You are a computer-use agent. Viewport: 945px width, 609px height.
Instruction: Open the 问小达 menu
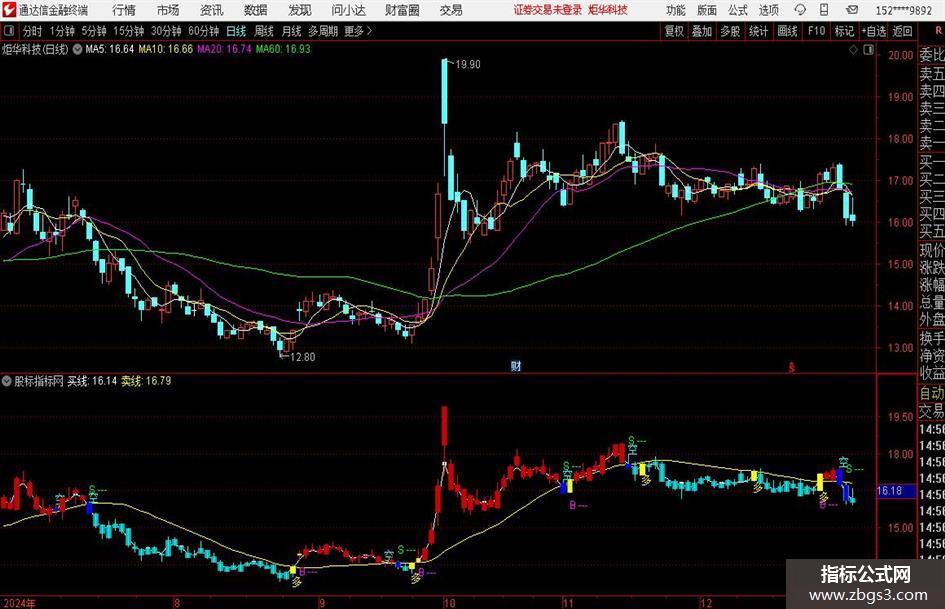tap(348, 10)
